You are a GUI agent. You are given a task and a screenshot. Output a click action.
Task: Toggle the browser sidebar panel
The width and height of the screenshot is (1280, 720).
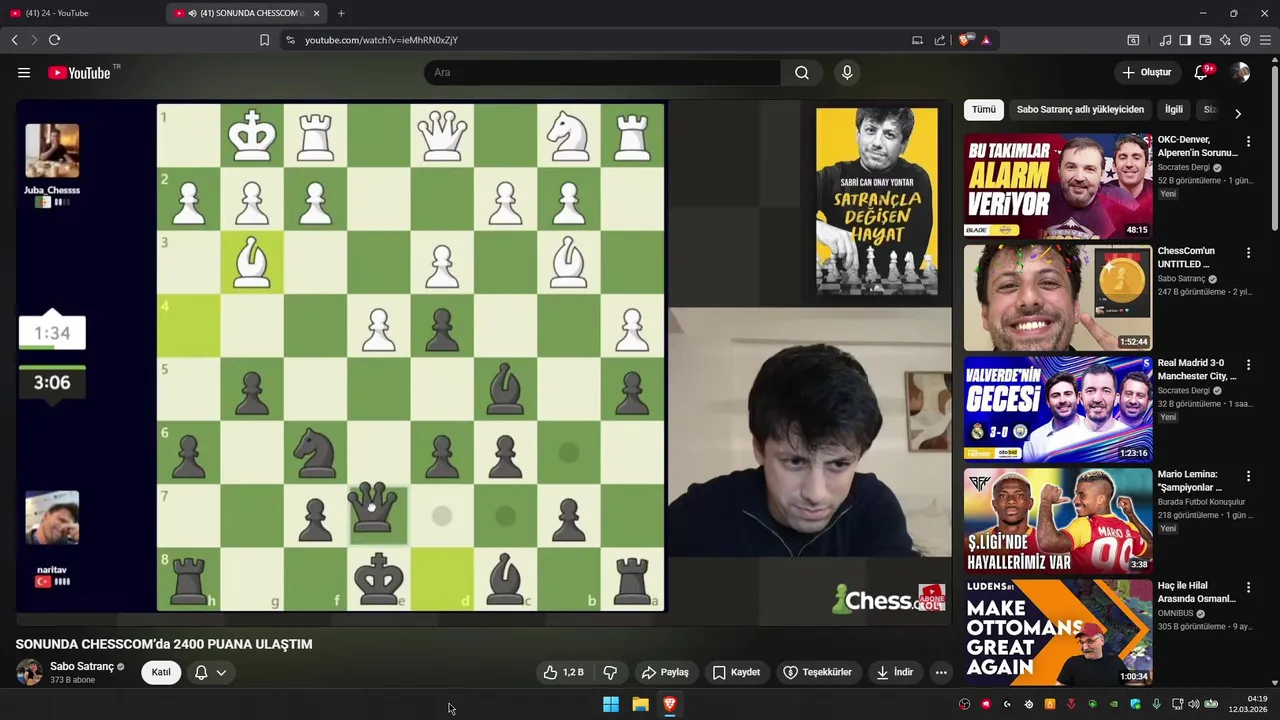coord(1185,40)
